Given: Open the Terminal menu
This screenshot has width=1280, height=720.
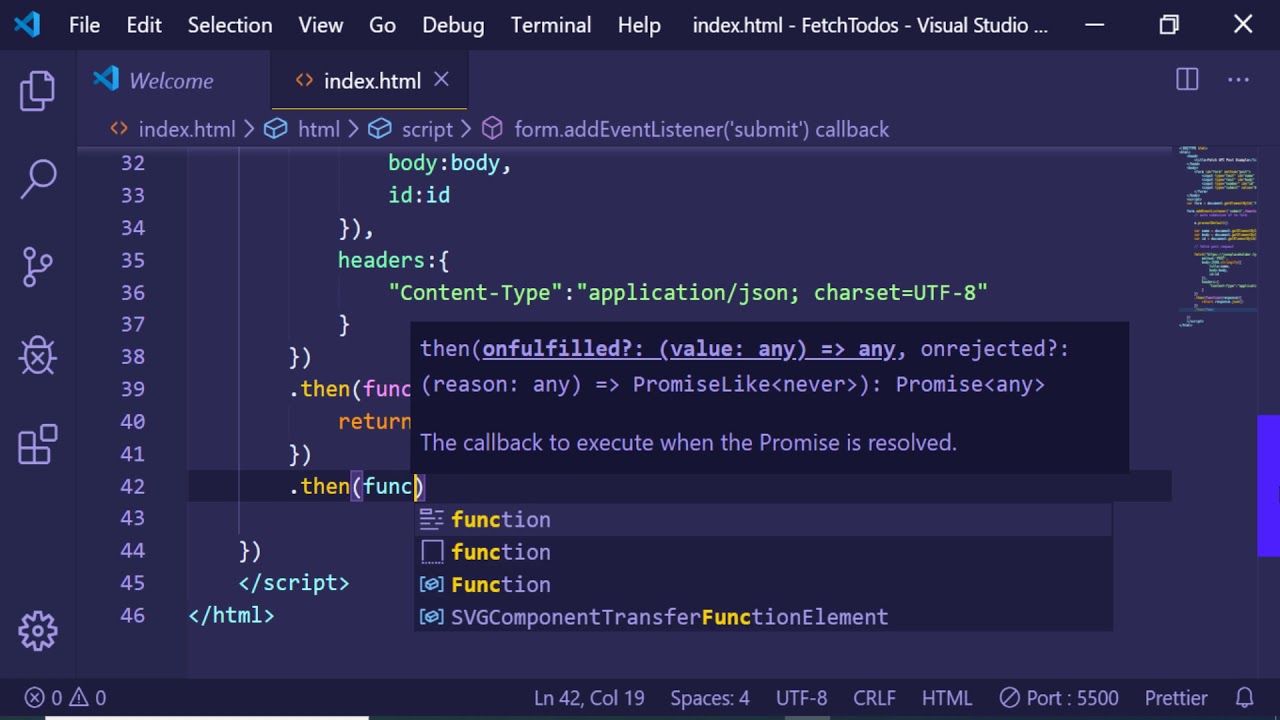Looking at the screenshot, I should (550, 25).
